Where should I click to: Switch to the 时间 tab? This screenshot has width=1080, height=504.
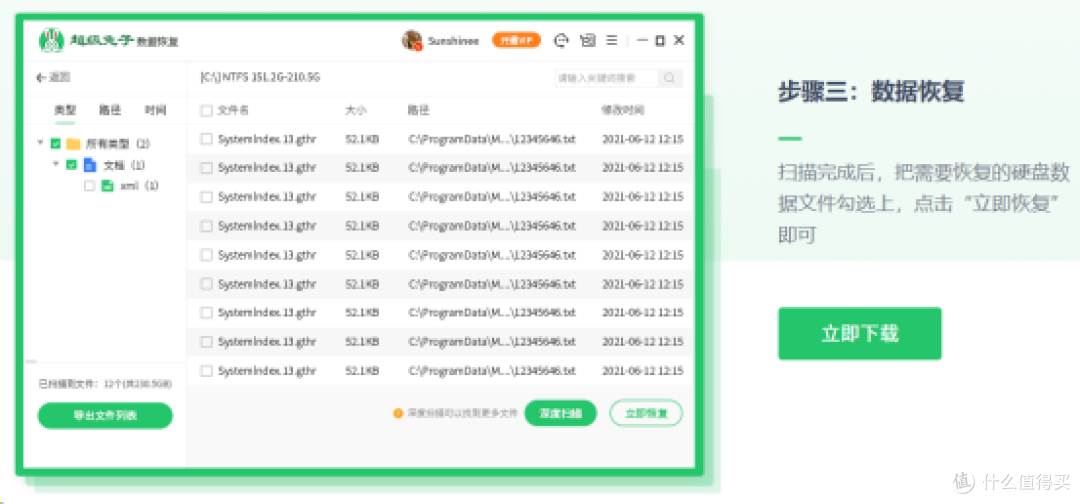click(156, 110)
